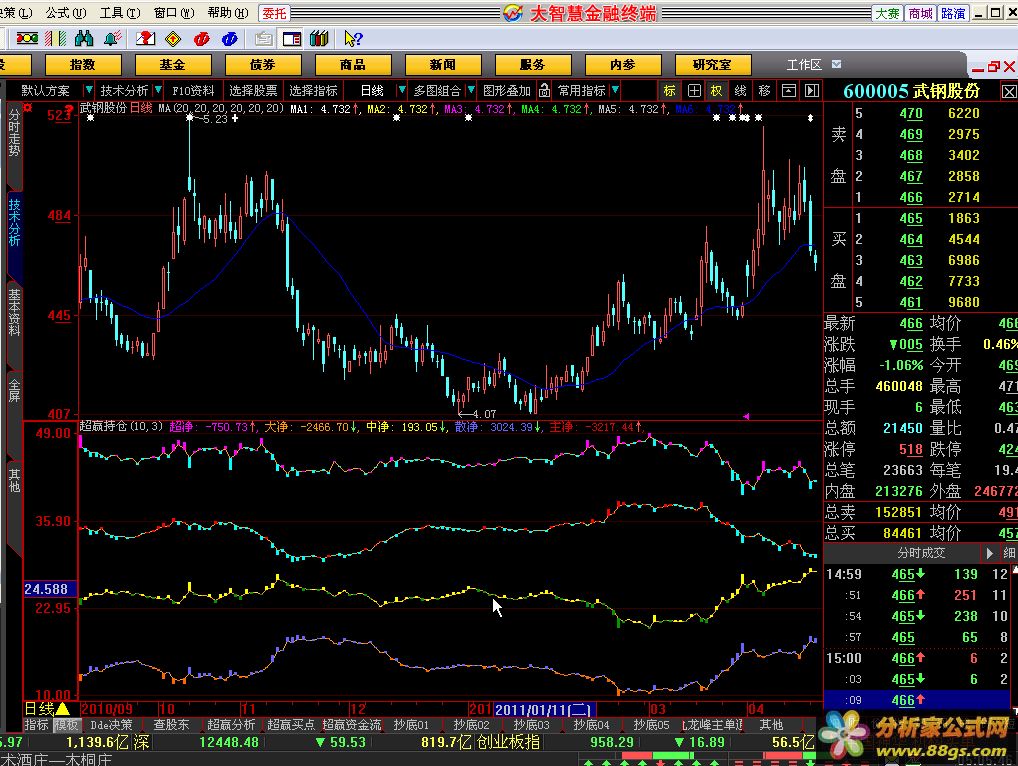Viewport: 1018px width, 766px height.
Task: Click the 新闻 yellow button
Action: point(443,65)
